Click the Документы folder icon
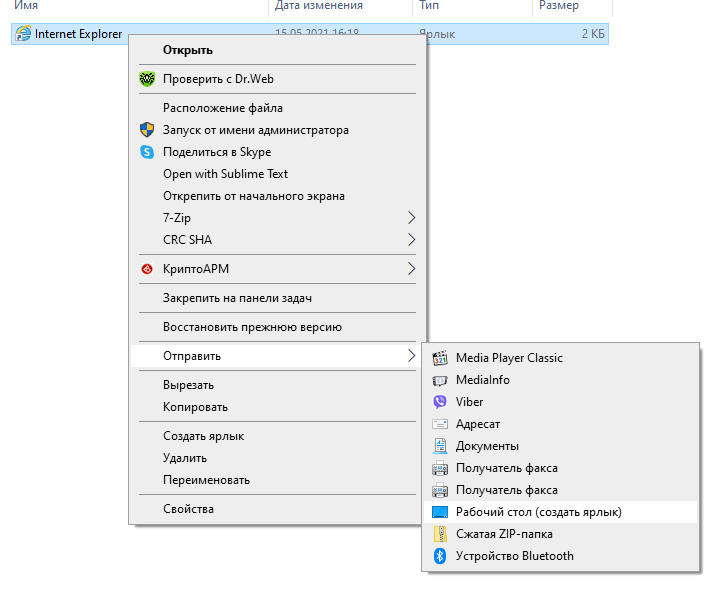The width and height of the screenshot is (721, 589). (440, 446)
